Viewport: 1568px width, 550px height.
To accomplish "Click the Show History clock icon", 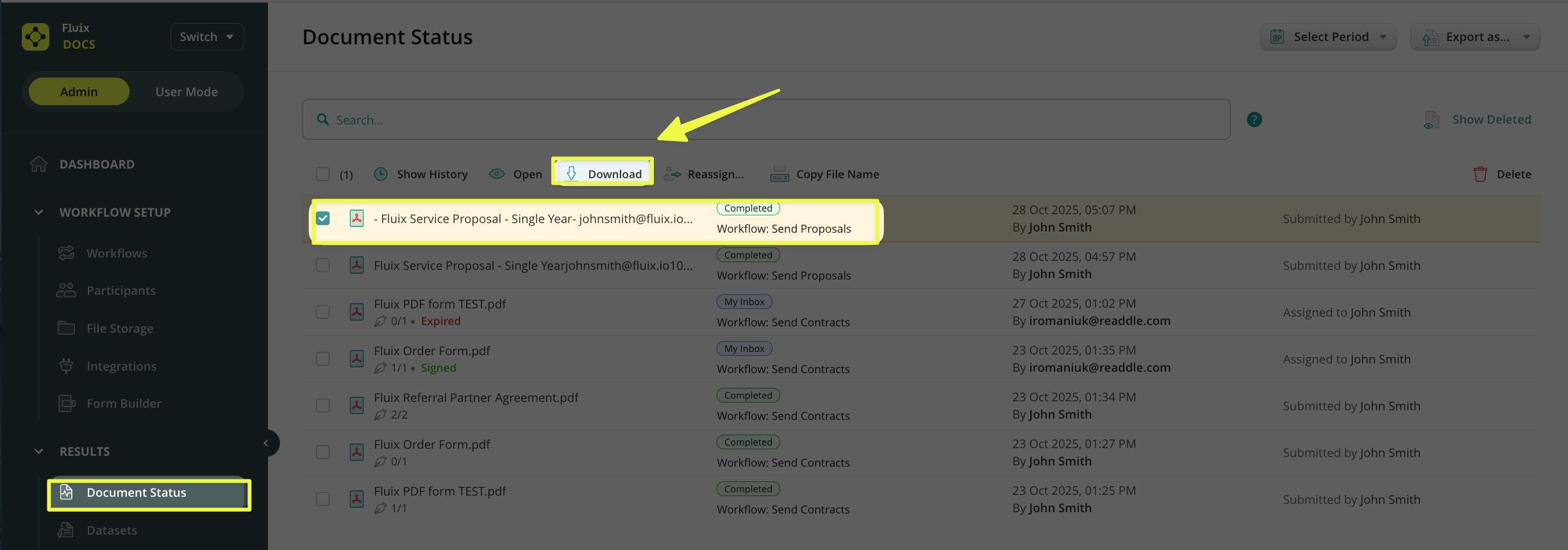I will pyautogui.click(x=381, y=174).
